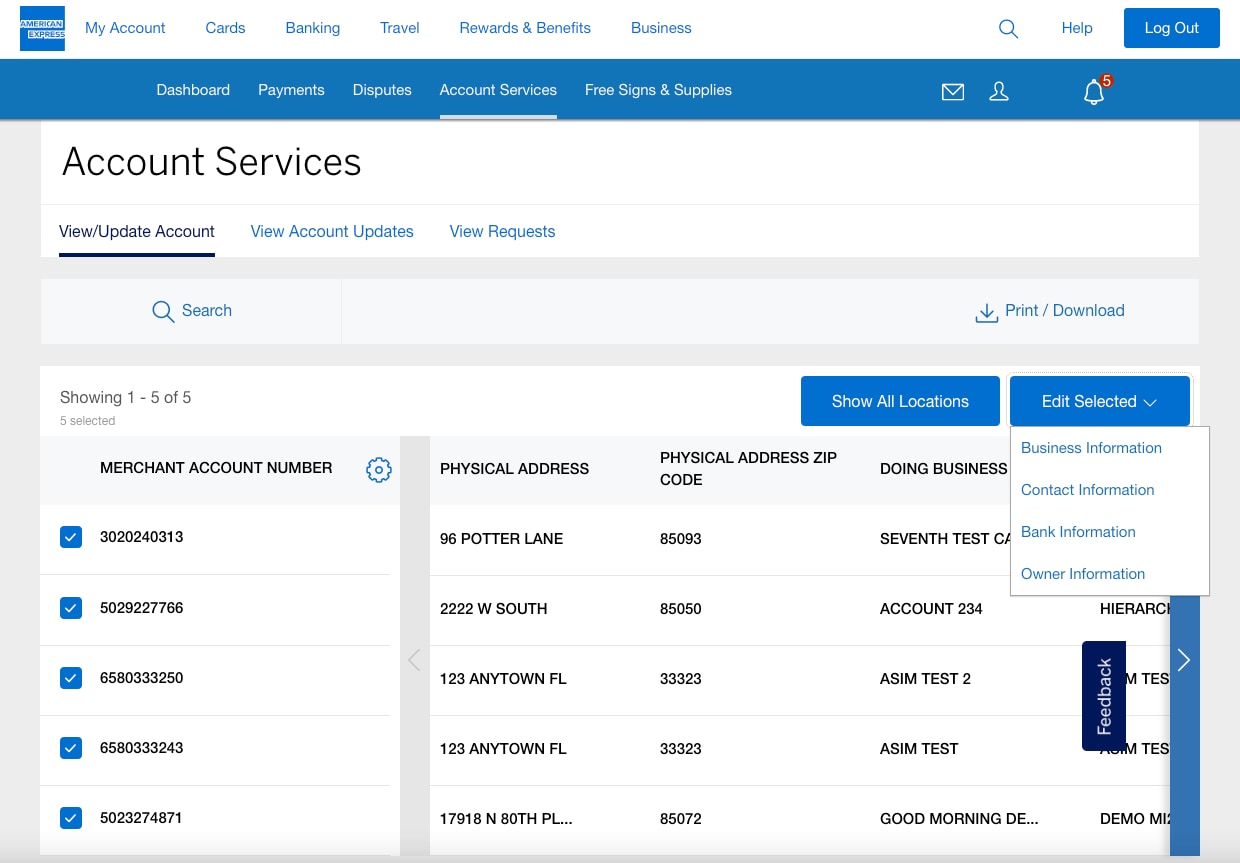Open the notifications bell with badge
Viewport: 1240px width, 863px height.
pos(1095,92)
